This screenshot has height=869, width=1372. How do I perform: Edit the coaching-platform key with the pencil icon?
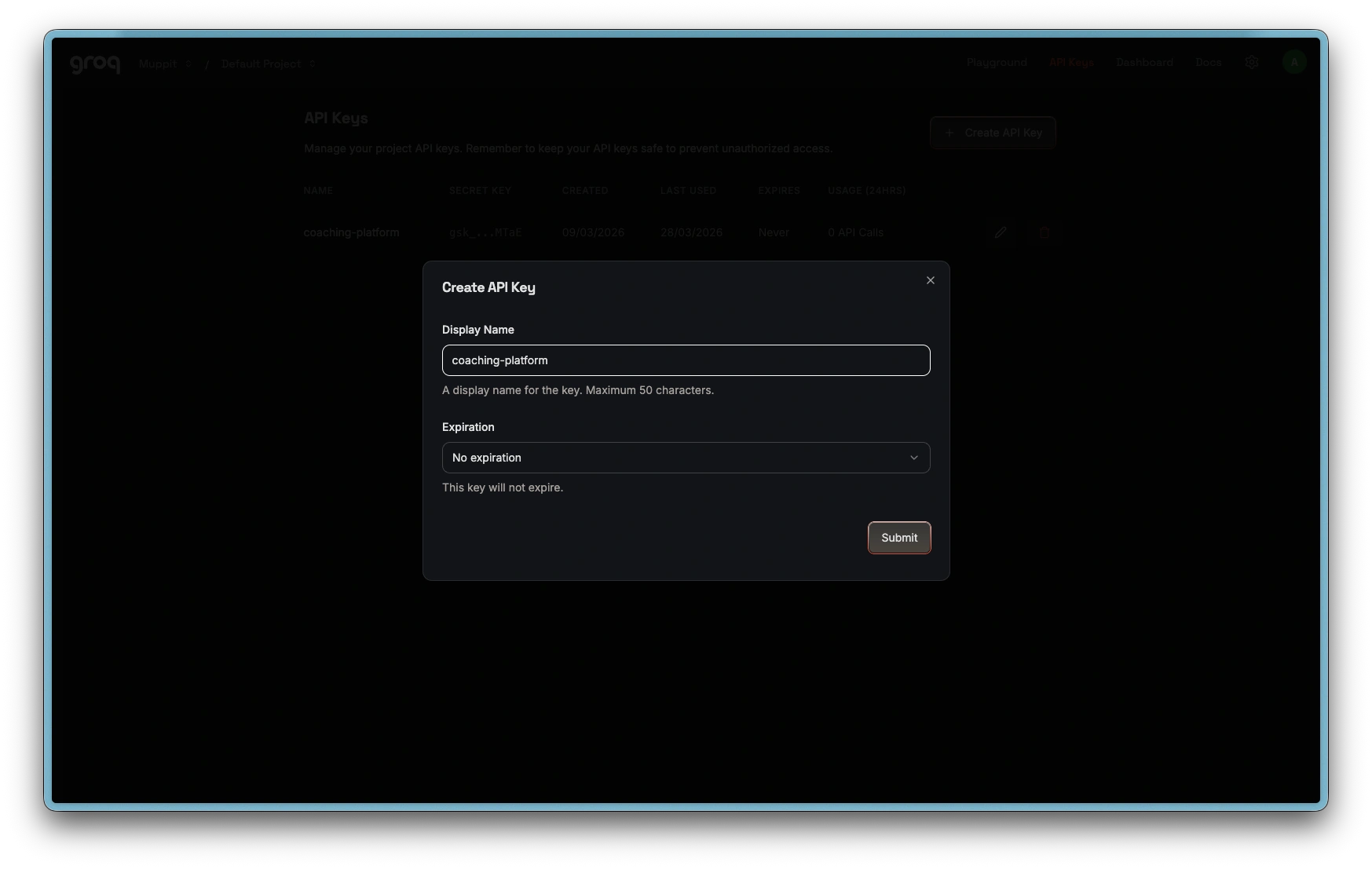[1000, 232]
